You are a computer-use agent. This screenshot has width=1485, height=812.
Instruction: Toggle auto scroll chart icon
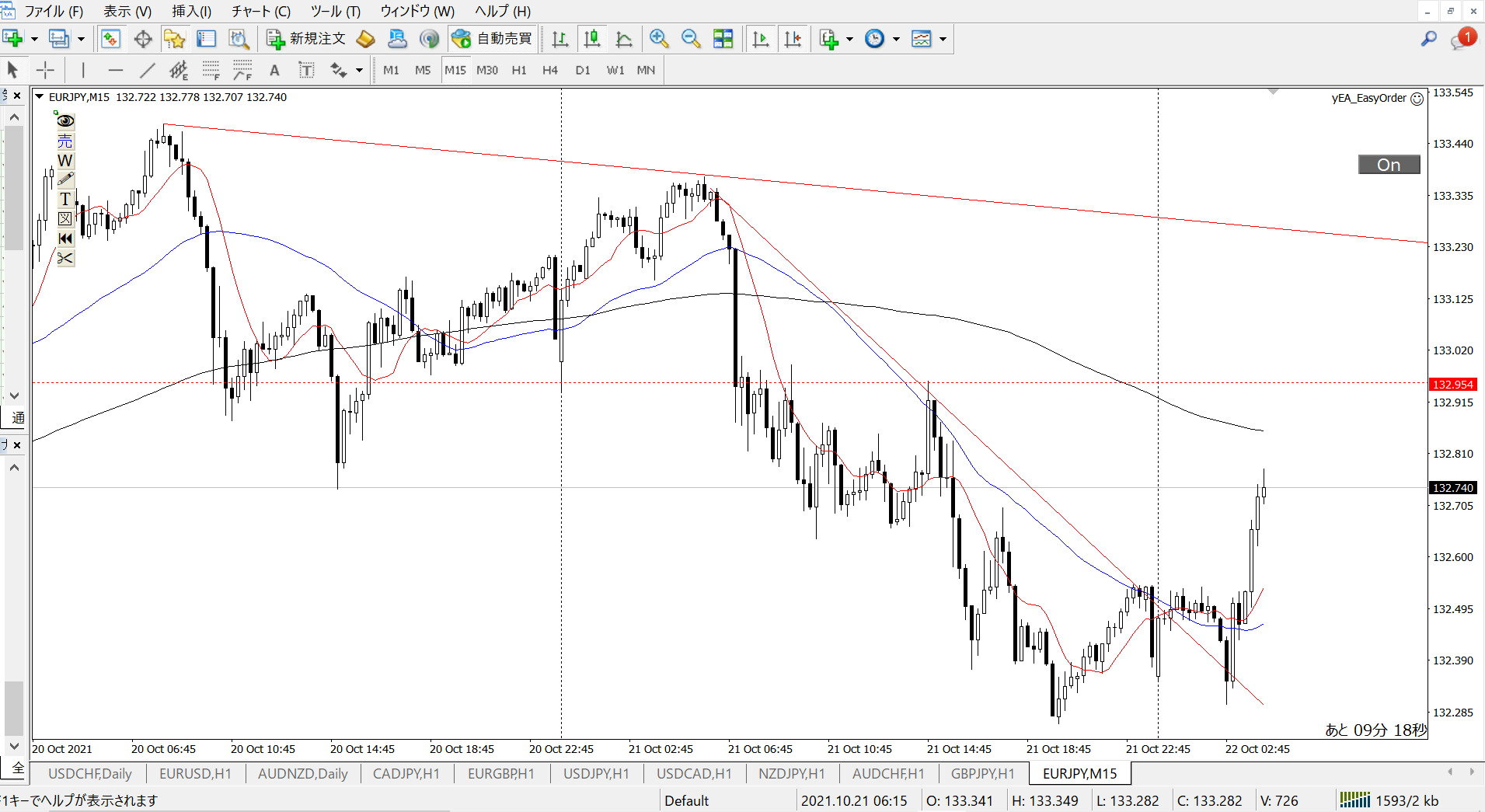pos(761,38)
